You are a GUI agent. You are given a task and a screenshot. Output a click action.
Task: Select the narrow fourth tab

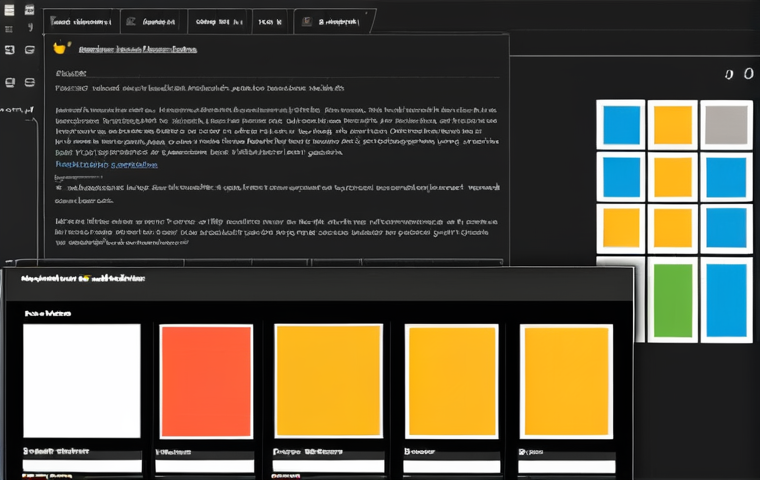click(x=272, y=21)
